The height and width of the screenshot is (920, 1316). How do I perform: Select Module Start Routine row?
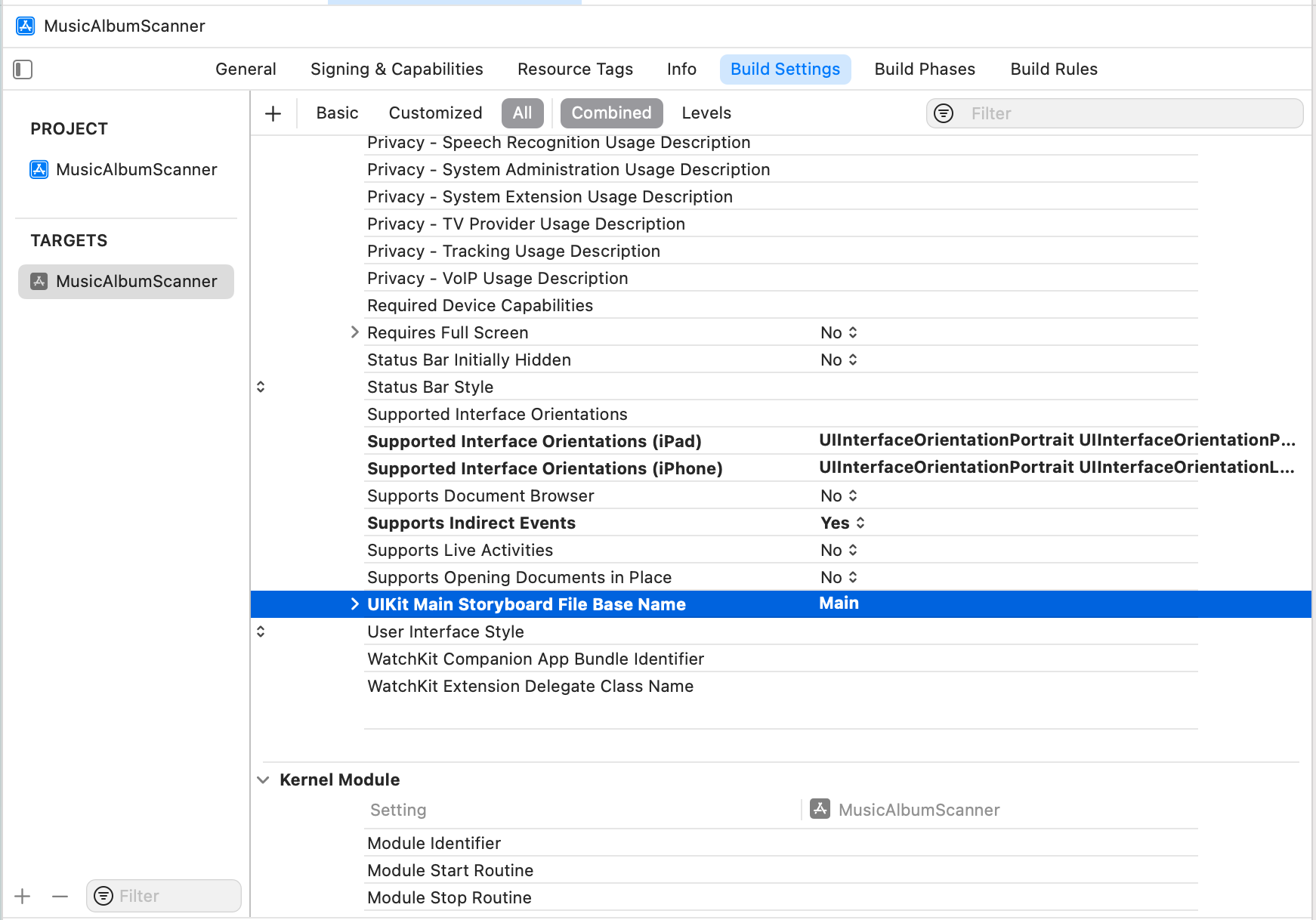781,870
